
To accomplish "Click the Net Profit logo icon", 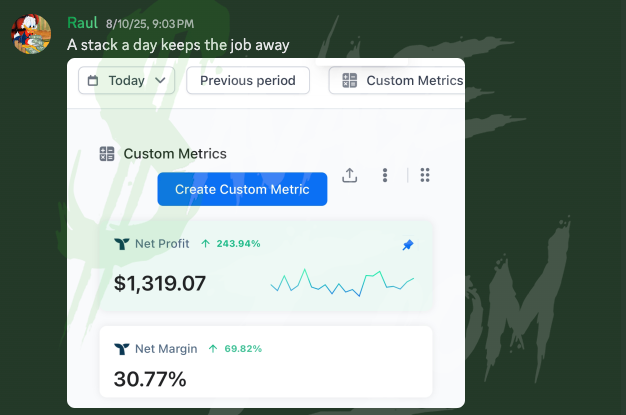I will coord(121,243).
